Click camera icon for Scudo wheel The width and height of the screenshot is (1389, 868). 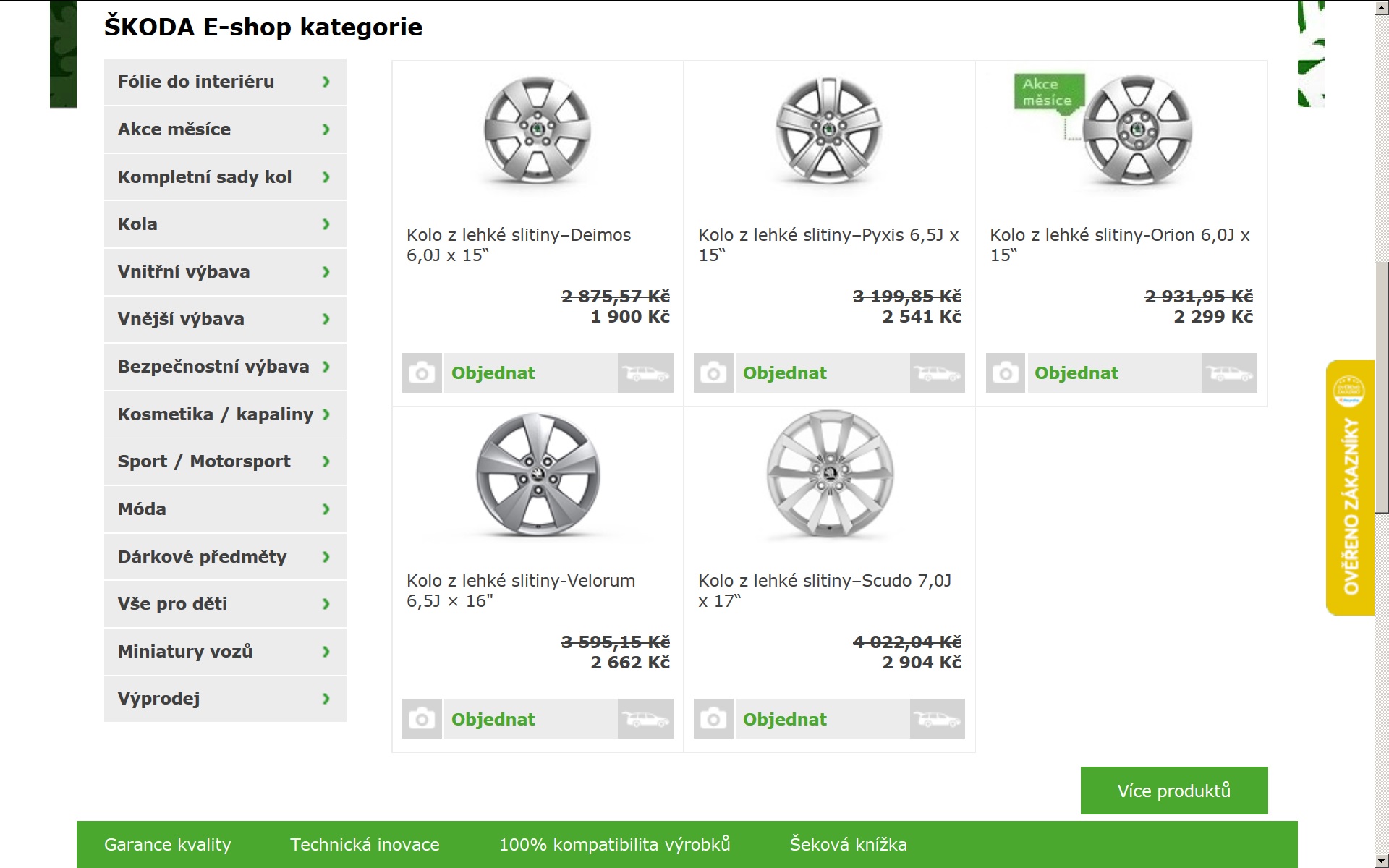[x=713, y=719]
